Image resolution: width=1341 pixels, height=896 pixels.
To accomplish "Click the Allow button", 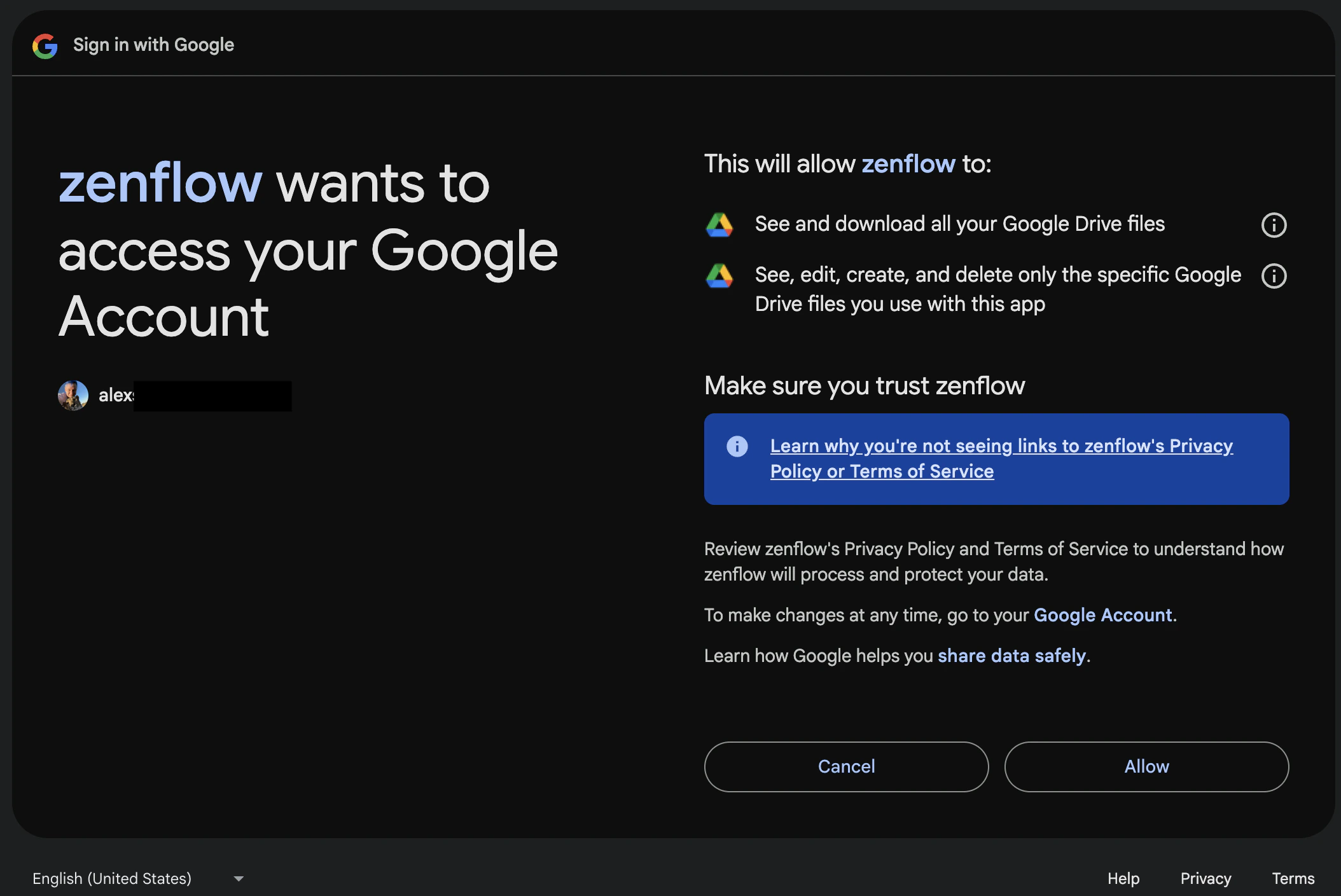I will coord(1147,767).
